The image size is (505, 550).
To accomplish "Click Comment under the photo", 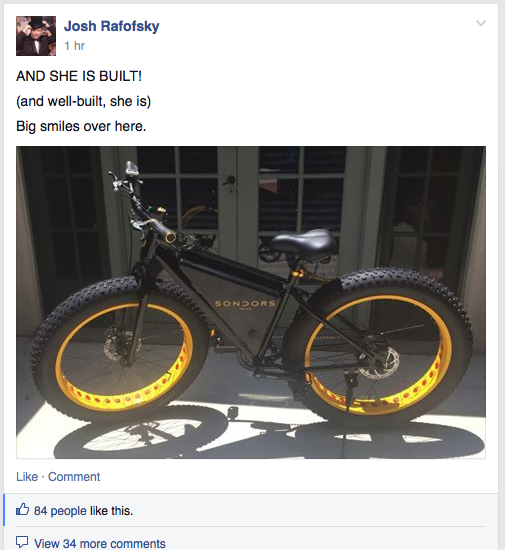I will (74, 477).
